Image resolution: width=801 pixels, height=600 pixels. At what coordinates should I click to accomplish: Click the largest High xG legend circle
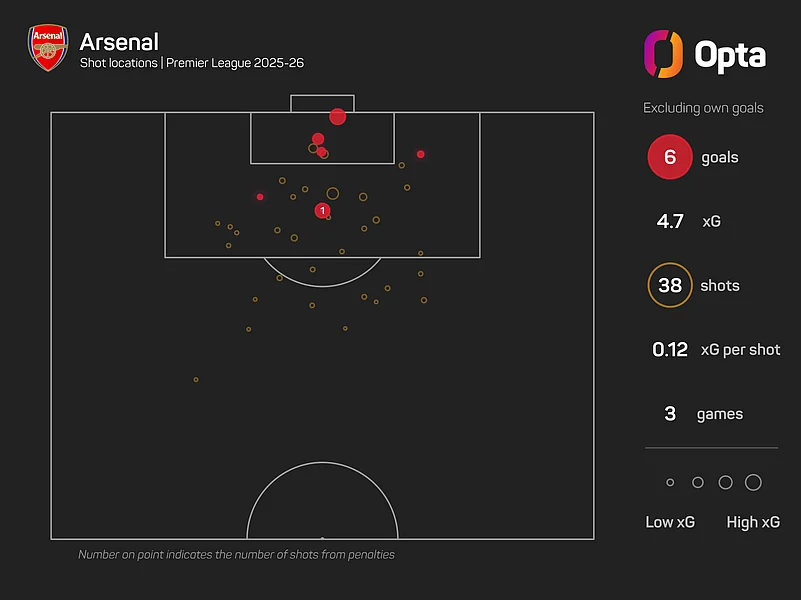pos(753,483)
